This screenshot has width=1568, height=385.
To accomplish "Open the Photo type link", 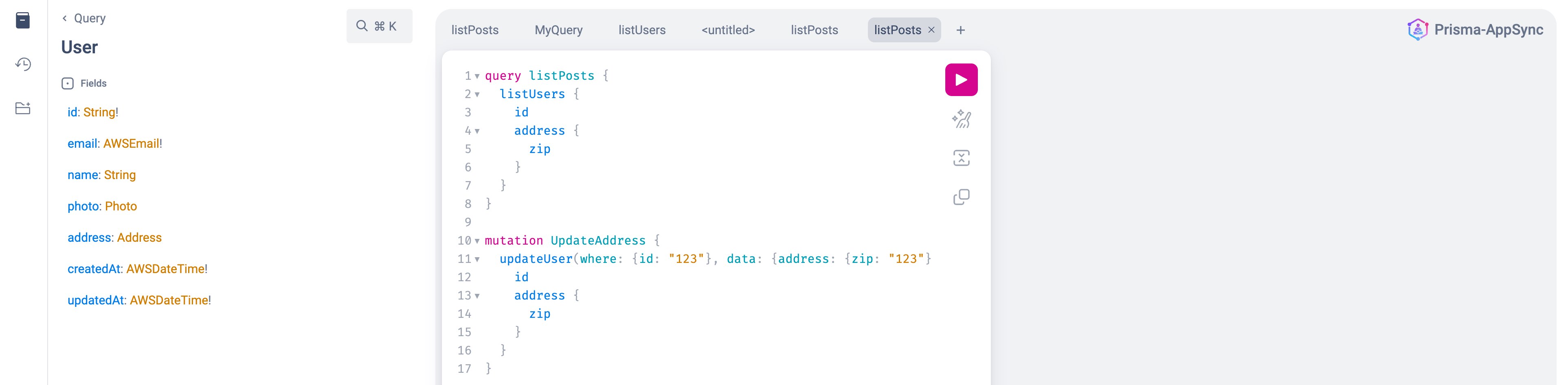I will 121,206.
